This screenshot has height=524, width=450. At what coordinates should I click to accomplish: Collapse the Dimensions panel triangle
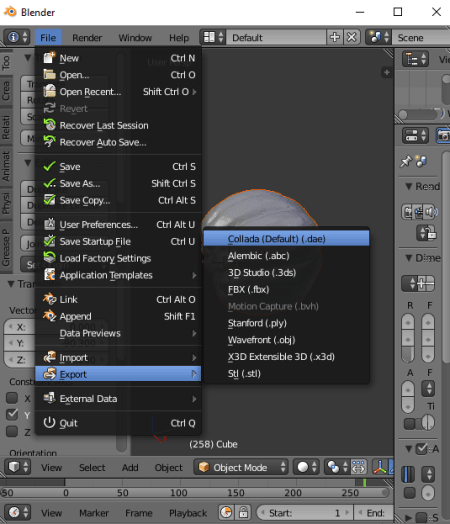tap(408, 258)
